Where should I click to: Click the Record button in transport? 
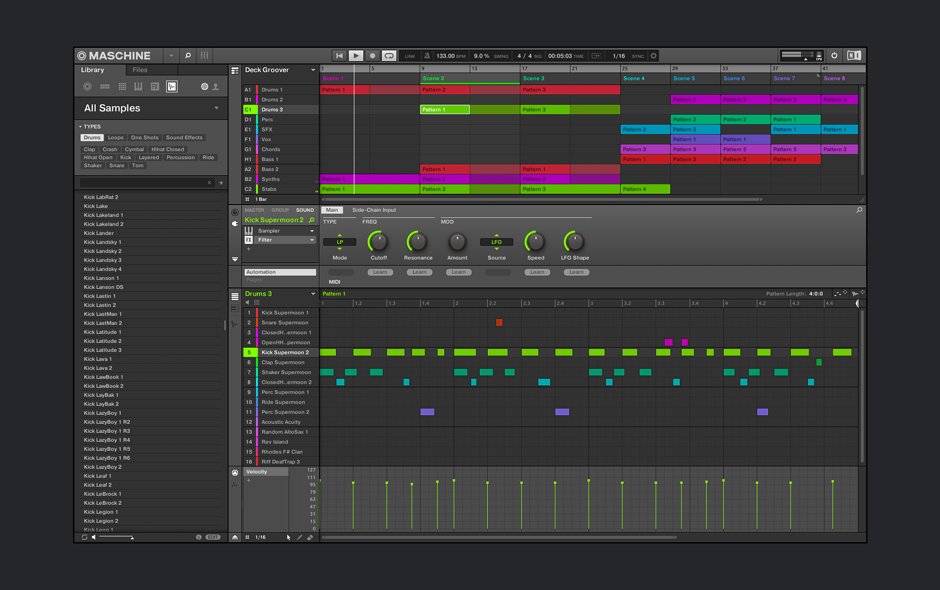[x=372, y=56]
